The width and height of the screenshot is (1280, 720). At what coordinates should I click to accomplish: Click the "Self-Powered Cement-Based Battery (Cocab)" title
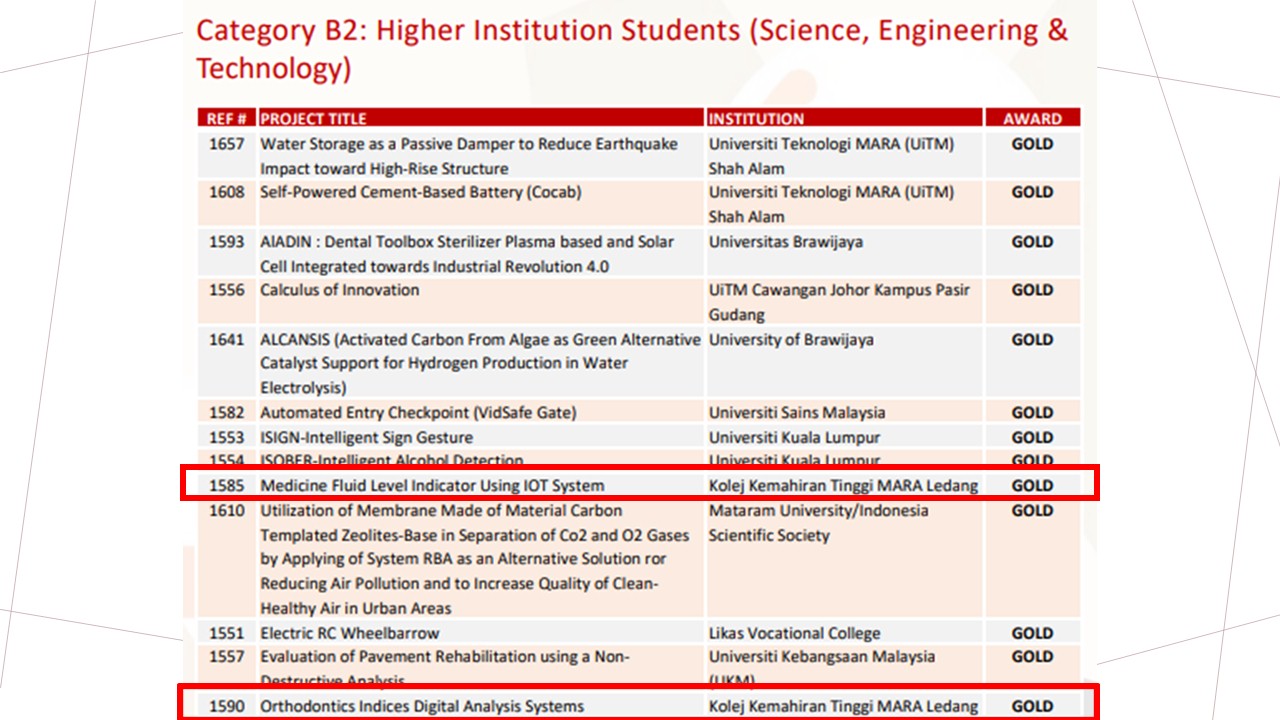coord(420,192)
